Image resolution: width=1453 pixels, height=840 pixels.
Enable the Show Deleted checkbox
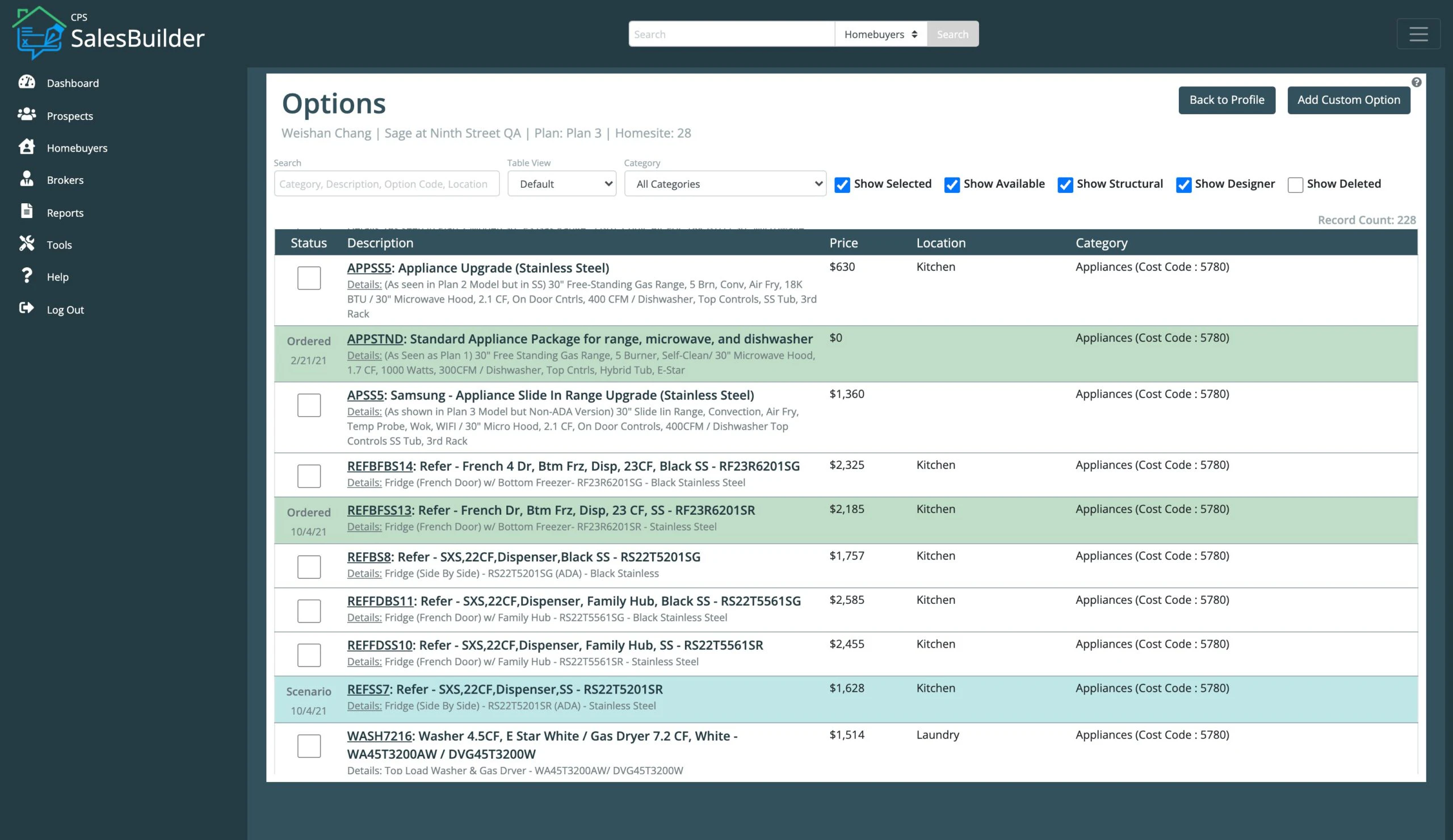pyautogui.click(x=1296, y=185)
